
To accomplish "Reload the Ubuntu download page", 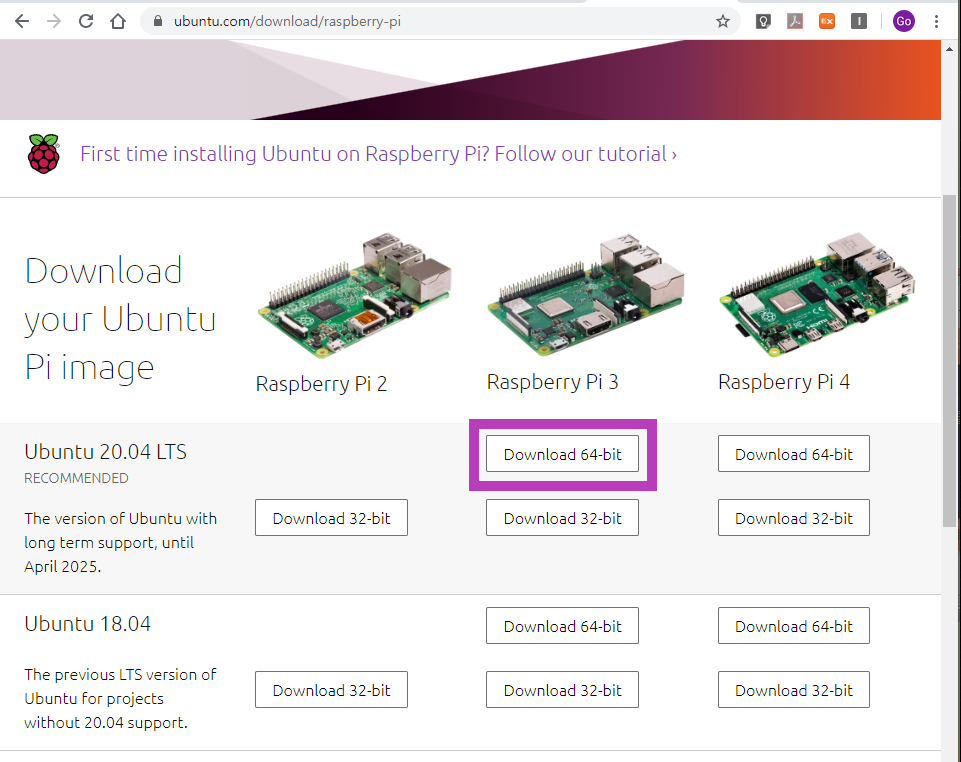I will point(86,21).
